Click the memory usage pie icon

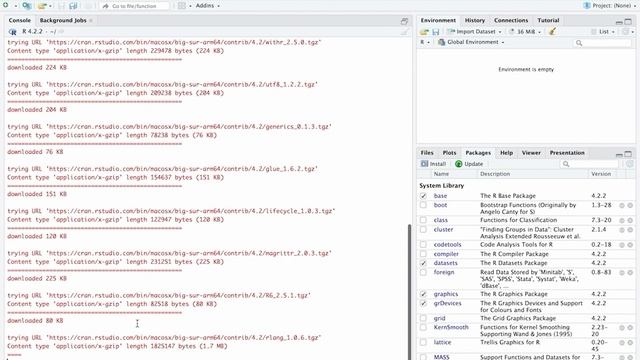(x=511, y=31)
